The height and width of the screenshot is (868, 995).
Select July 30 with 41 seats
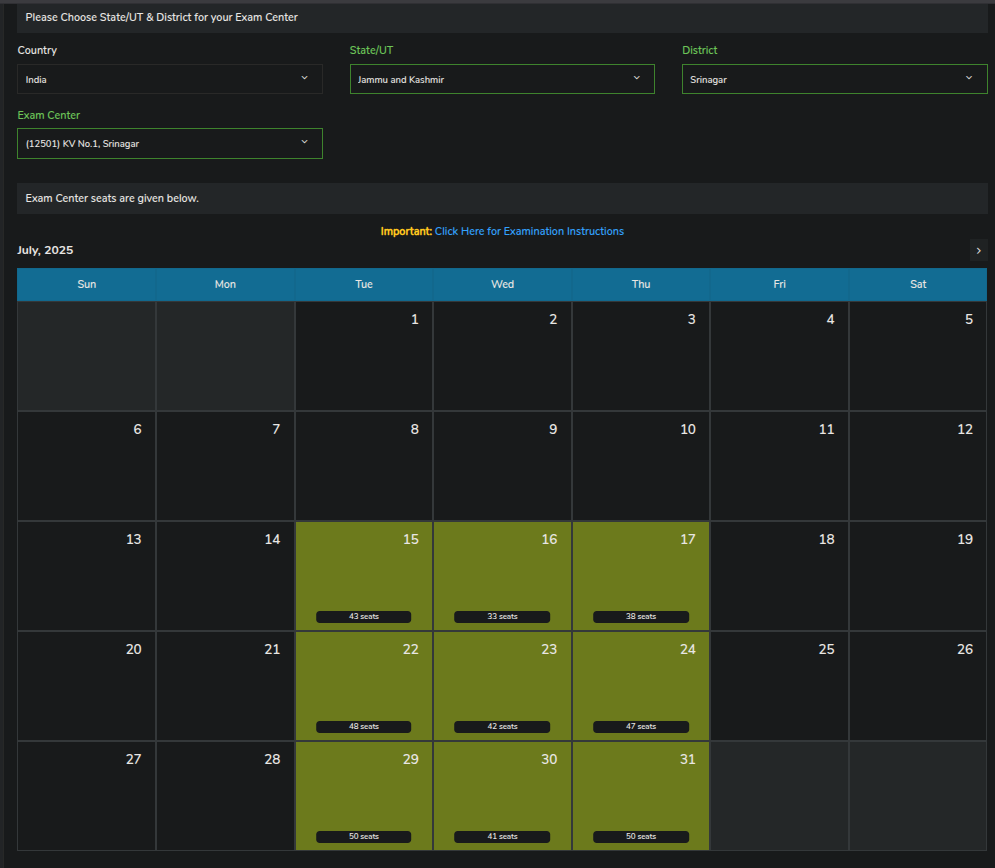502,796
